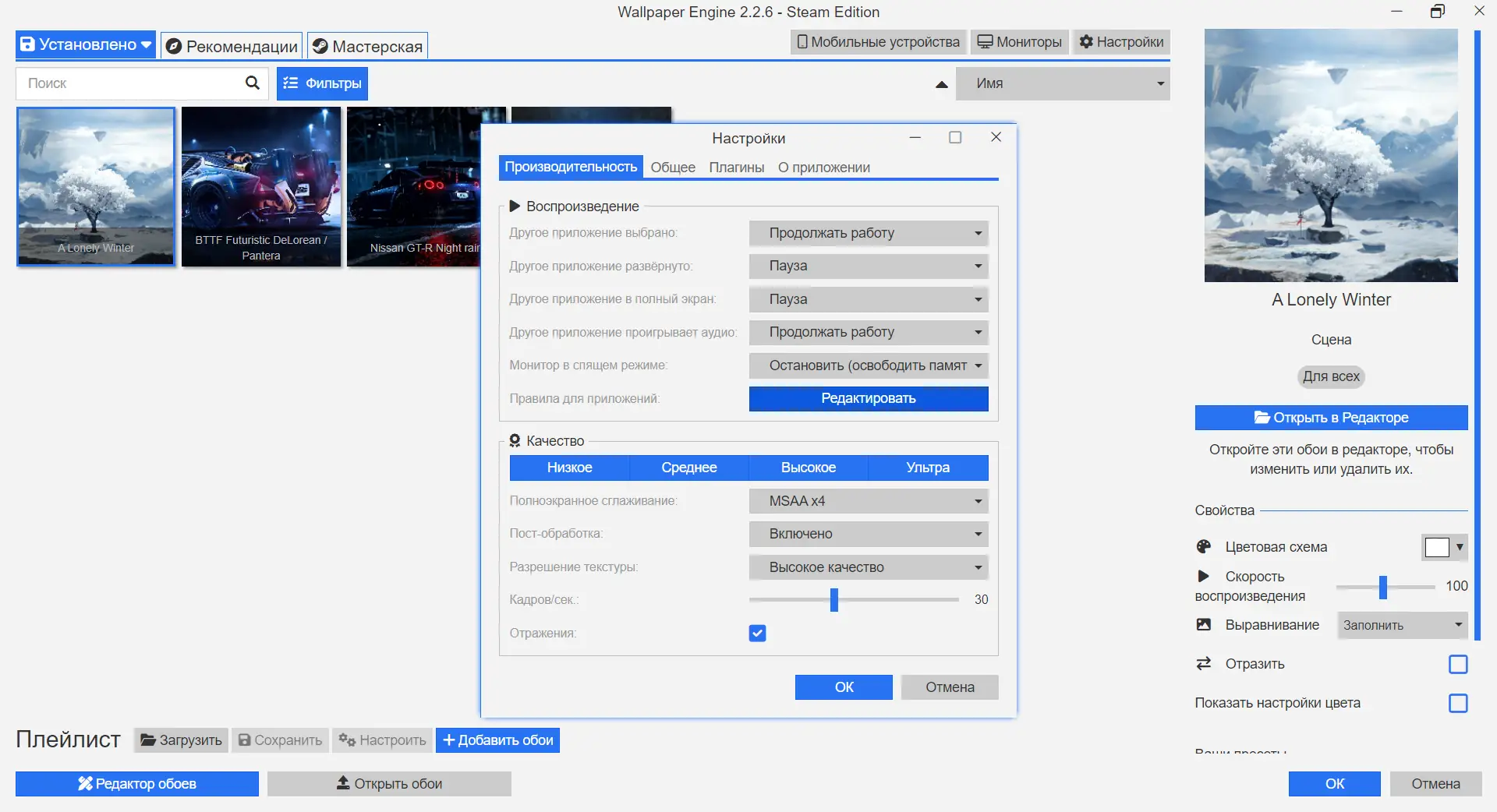Click the playback speed play icon
Image resolution: width=1497 pixels, height=812 pixels.
tap(1204, 576)
